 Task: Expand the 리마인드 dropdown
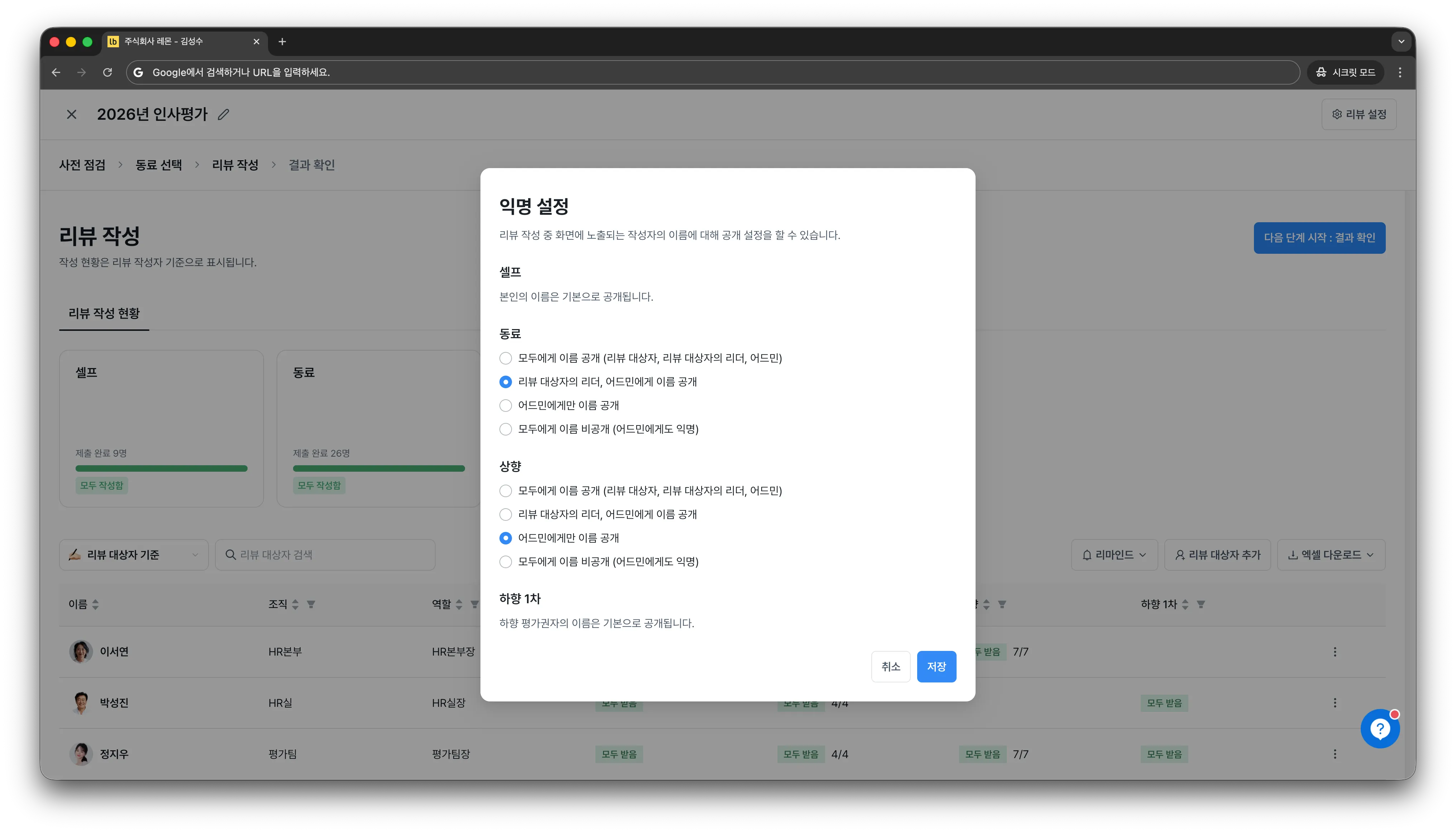click(x=1114, y=554)
